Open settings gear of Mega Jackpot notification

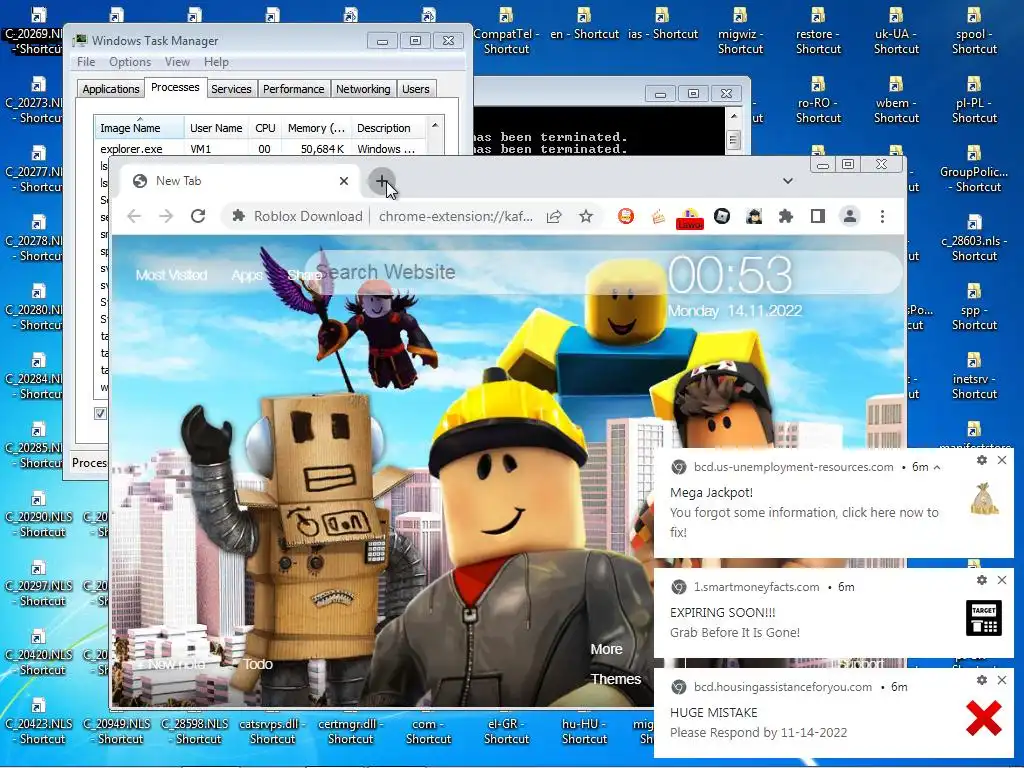(982, 460)
